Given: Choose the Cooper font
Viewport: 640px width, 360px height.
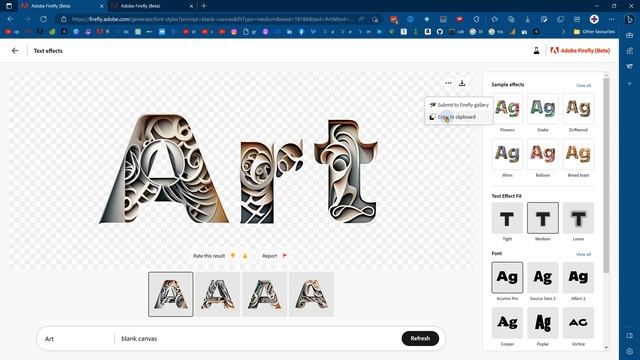Looking at the screenshot, I should (x=507, y=323).
